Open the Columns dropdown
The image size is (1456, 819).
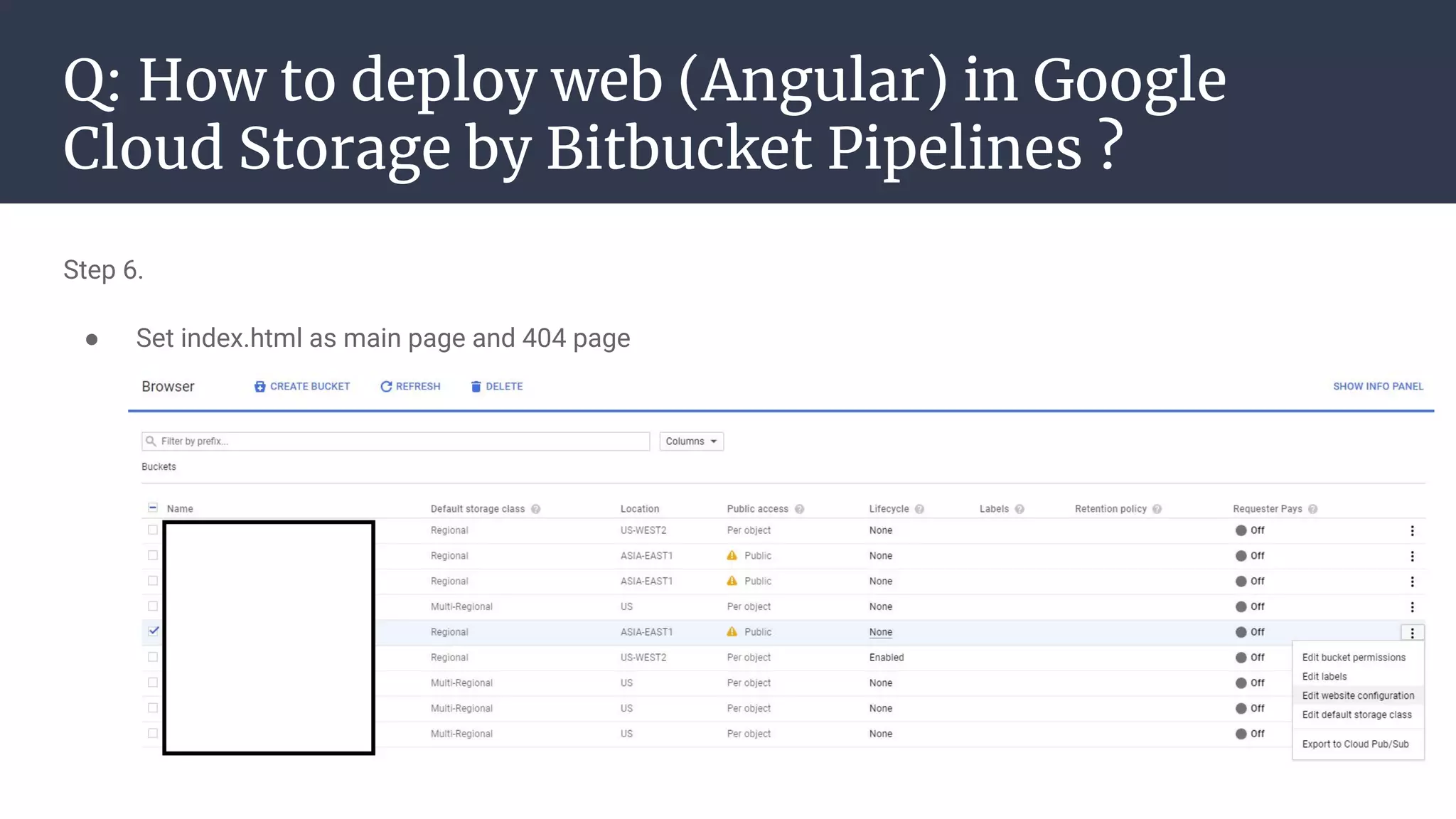pyautogui.click(x=691, y=441)
